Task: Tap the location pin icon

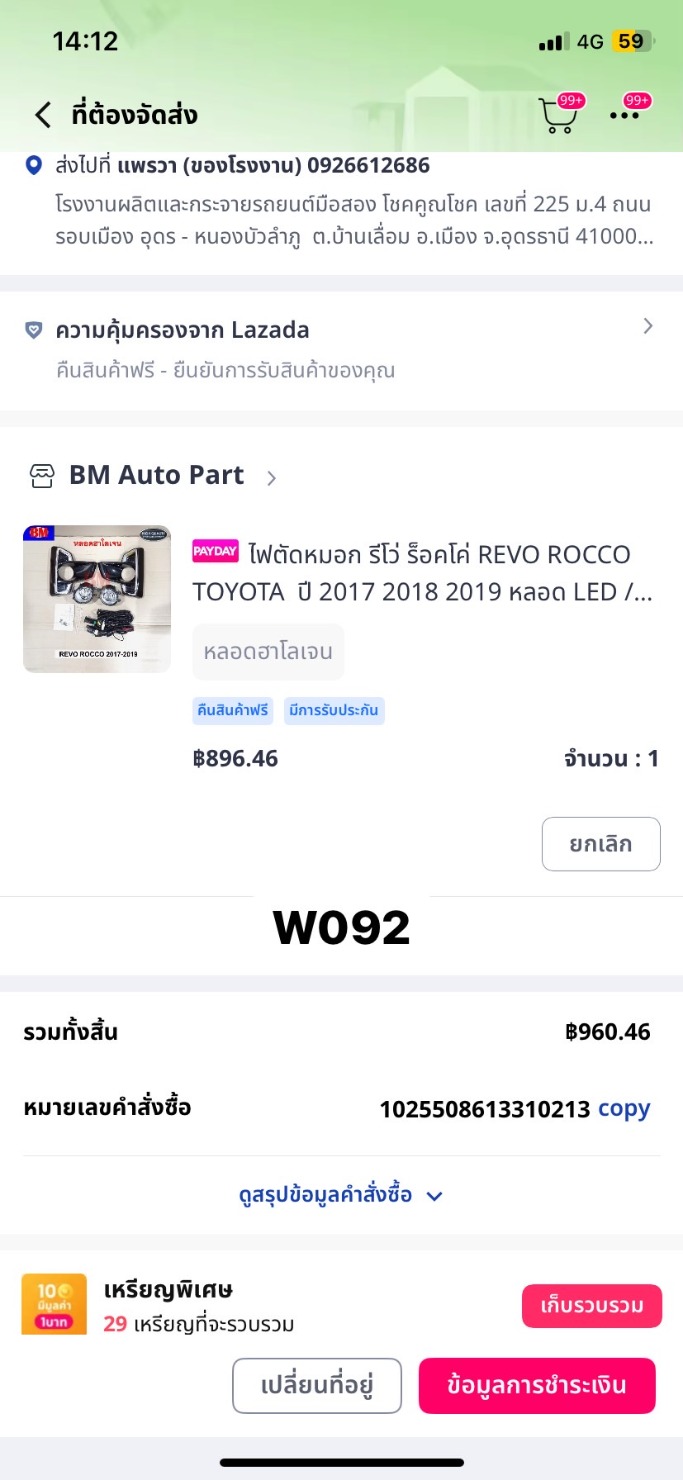Action: pyautogui.click(x=34, y=165)
